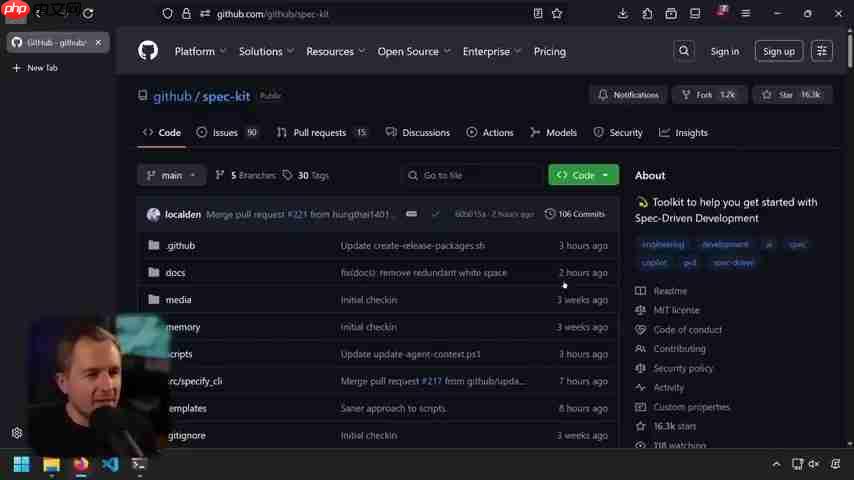
Task: Fork the spec-kit repository
Action: click(x=709, y=95)
